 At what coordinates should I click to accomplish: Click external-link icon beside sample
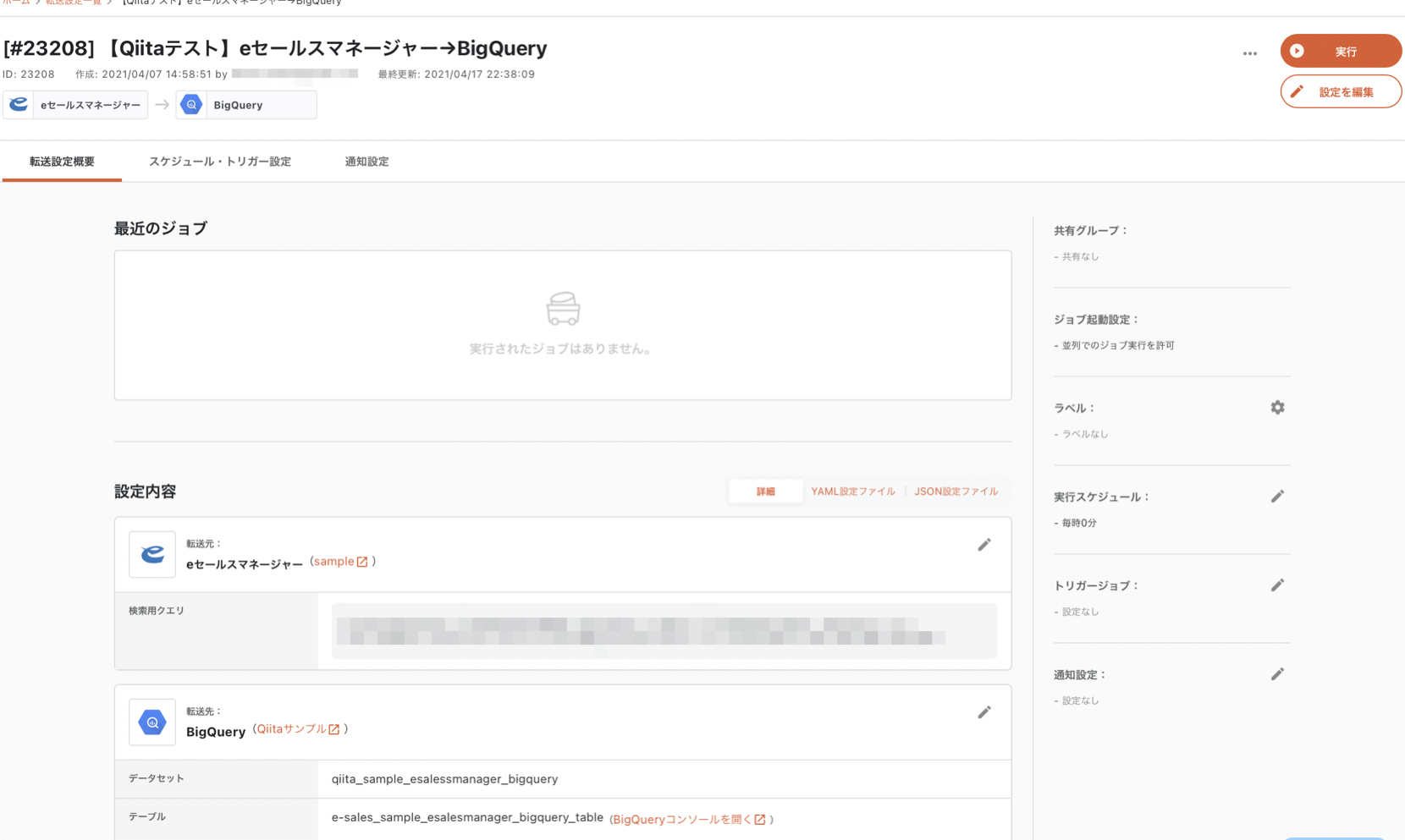(x=362, y=562)
